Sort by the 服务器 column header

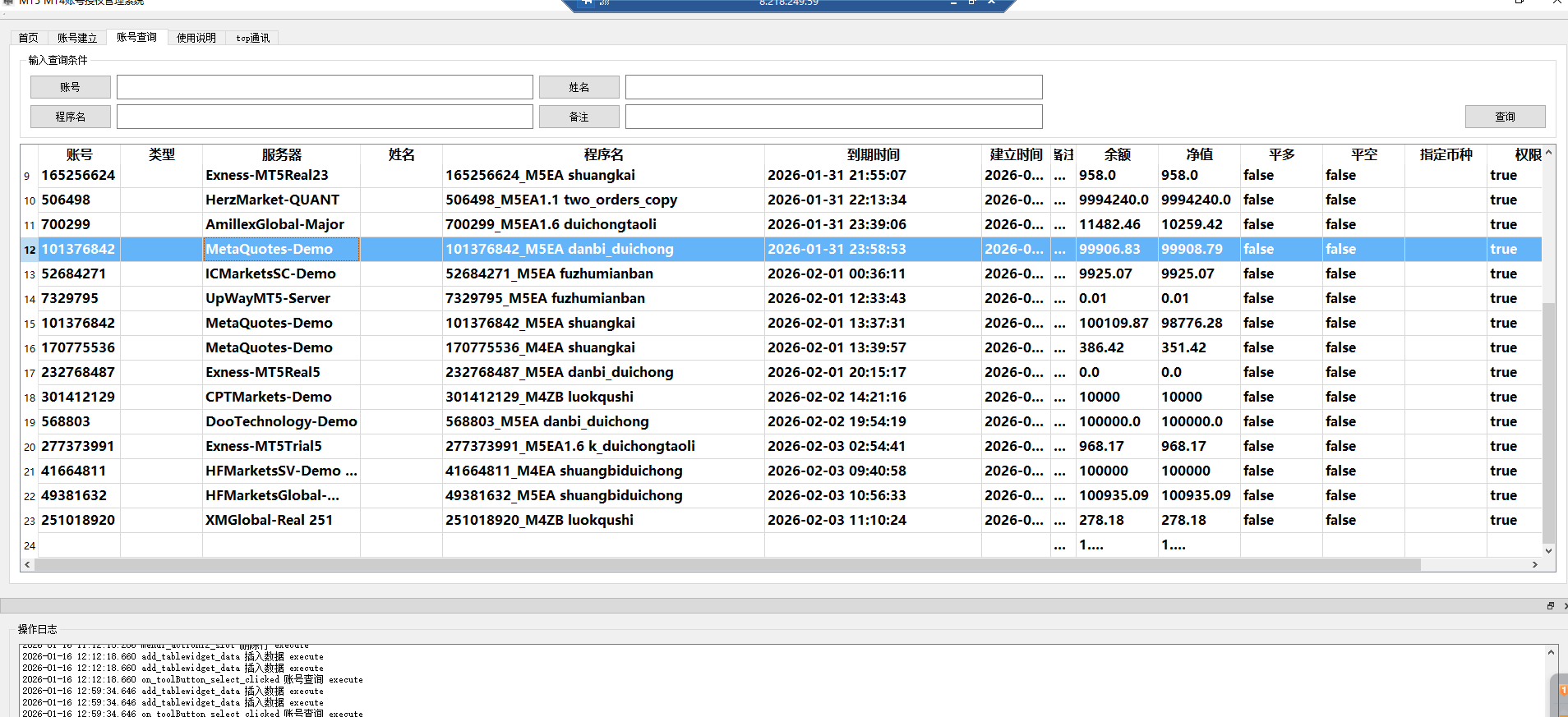281,154
